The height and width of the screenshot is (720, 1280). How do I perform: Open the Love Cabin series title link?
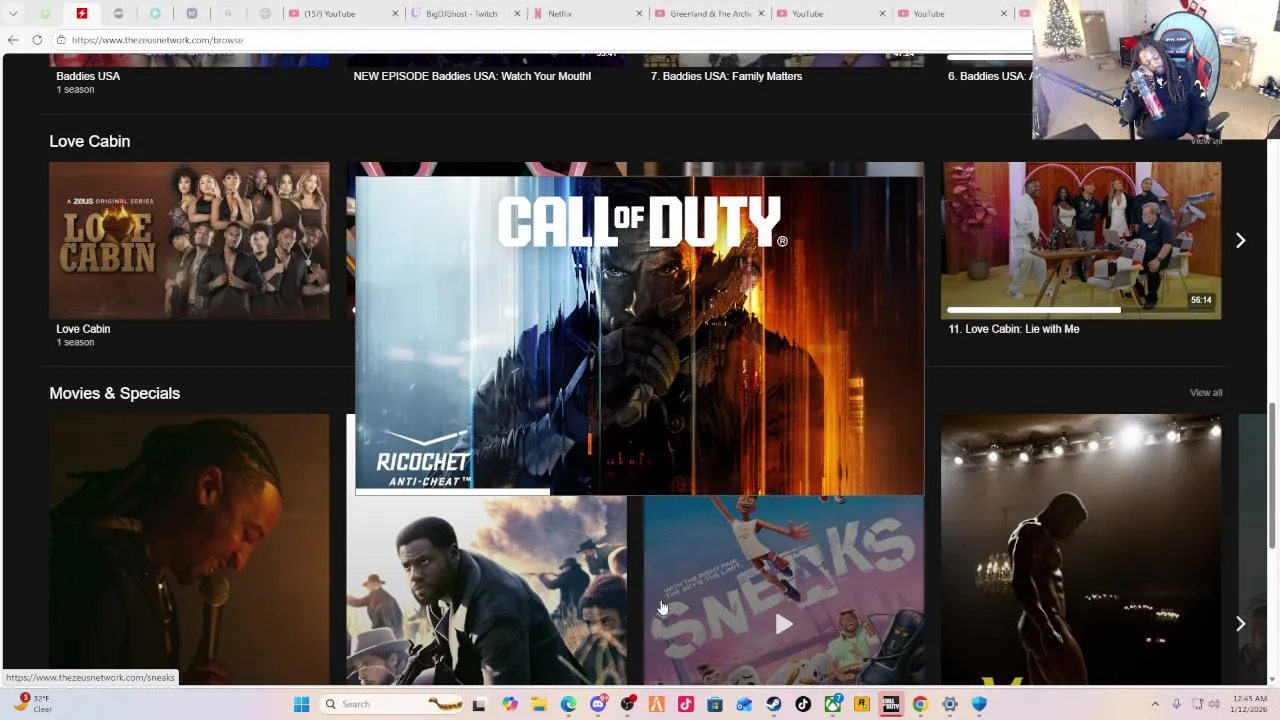pyautogui.click(x=83, y=329)
